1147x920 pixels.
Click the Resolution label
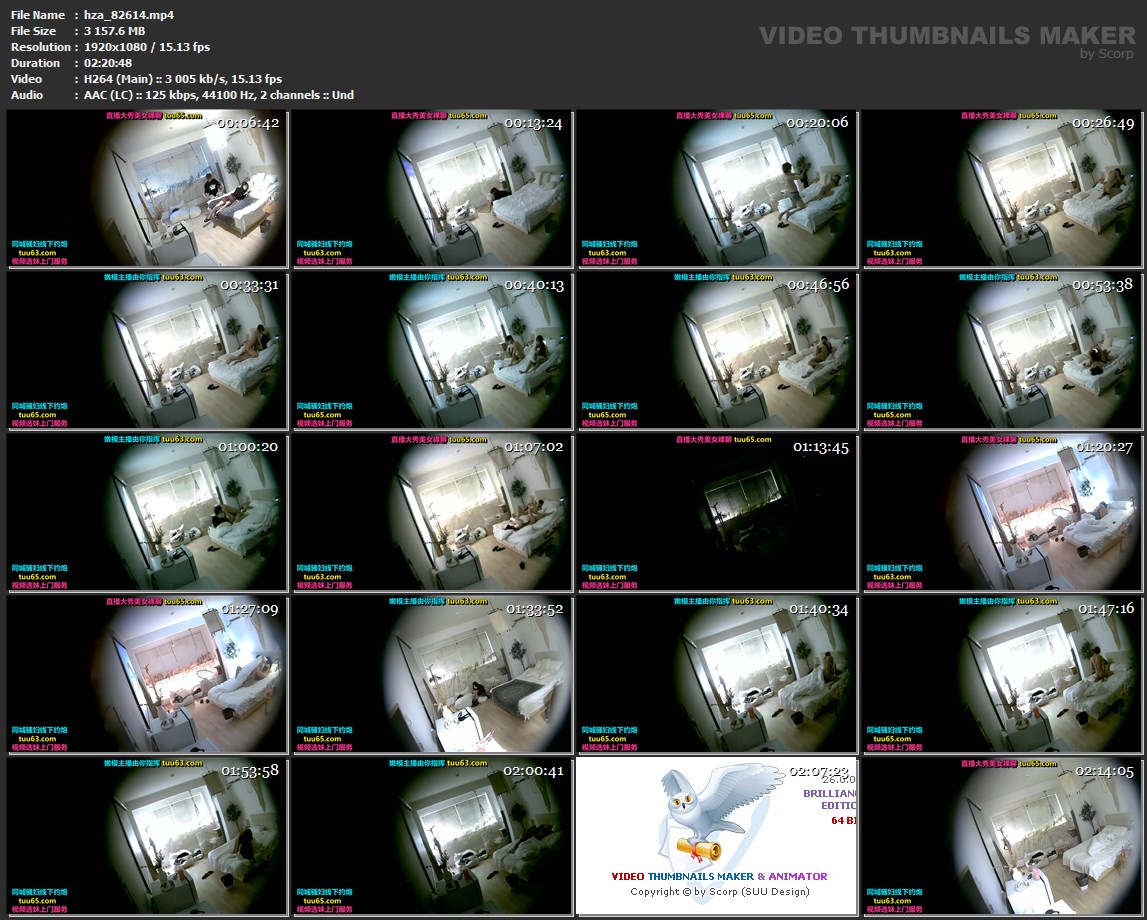pyautogui.click(x=41, y=47)
